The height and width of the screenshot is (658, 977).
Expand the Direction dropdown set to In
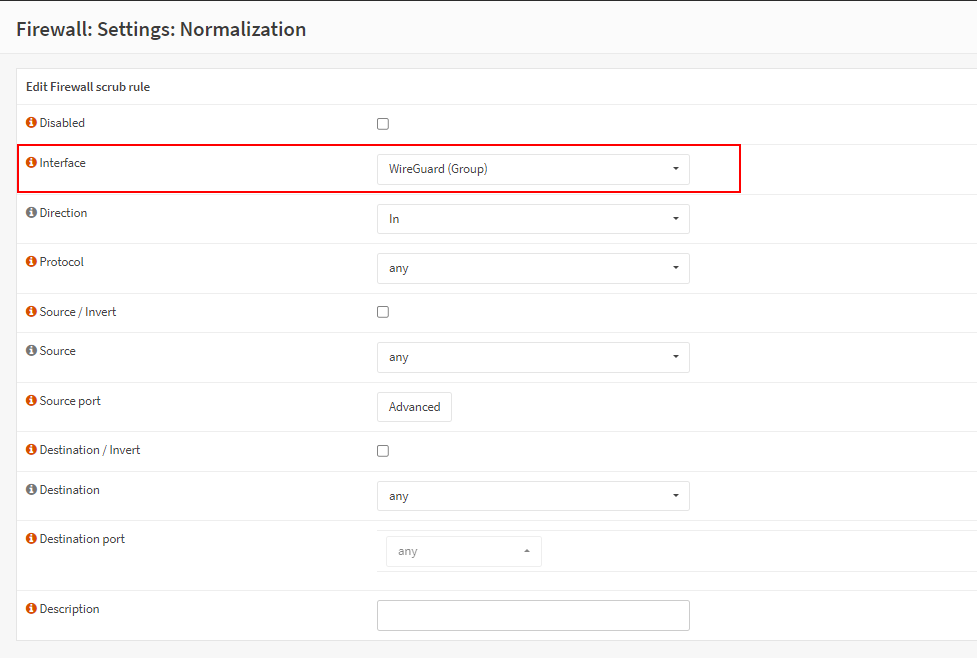click(x=533, y=219)
